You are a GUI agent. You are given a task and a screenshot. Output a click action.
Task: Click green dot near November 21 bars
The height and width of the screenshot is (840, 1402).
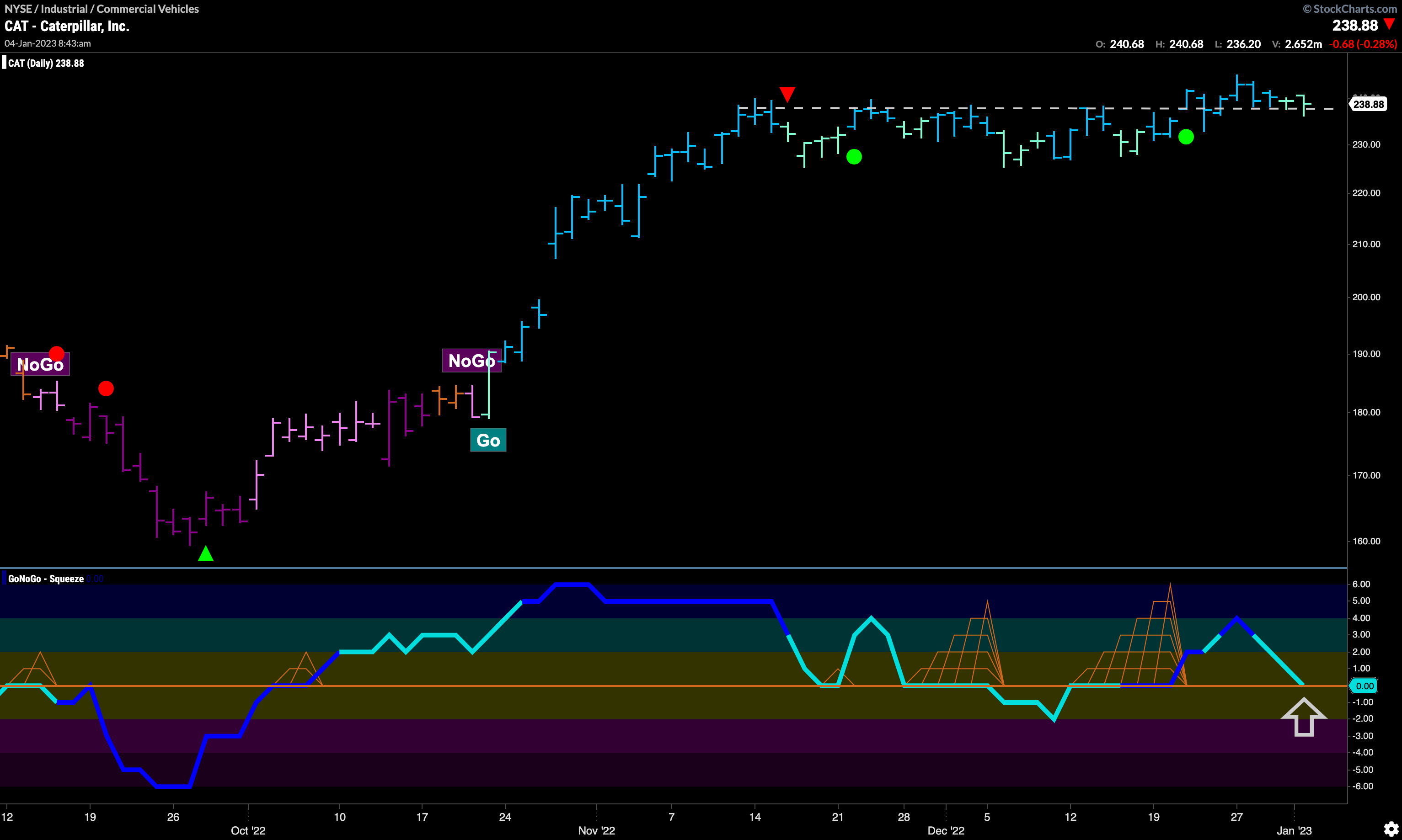pyautogui.click(x=854, y=157)
